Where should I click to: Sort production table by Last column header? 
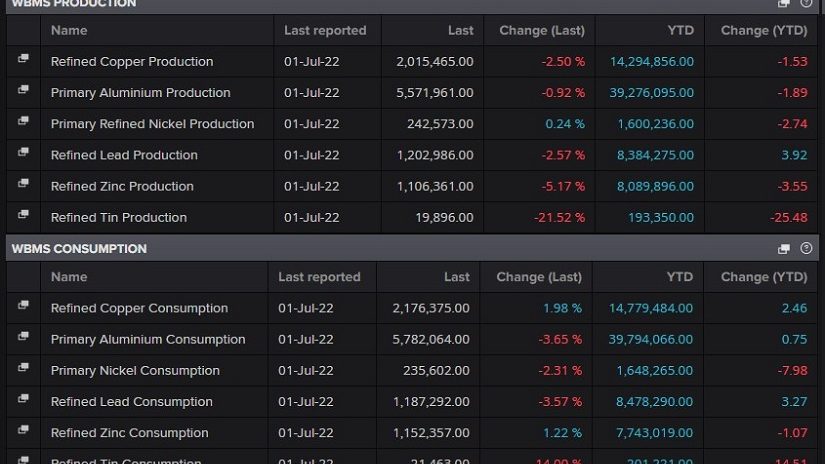pyautogui.click(x=461, y=31)
